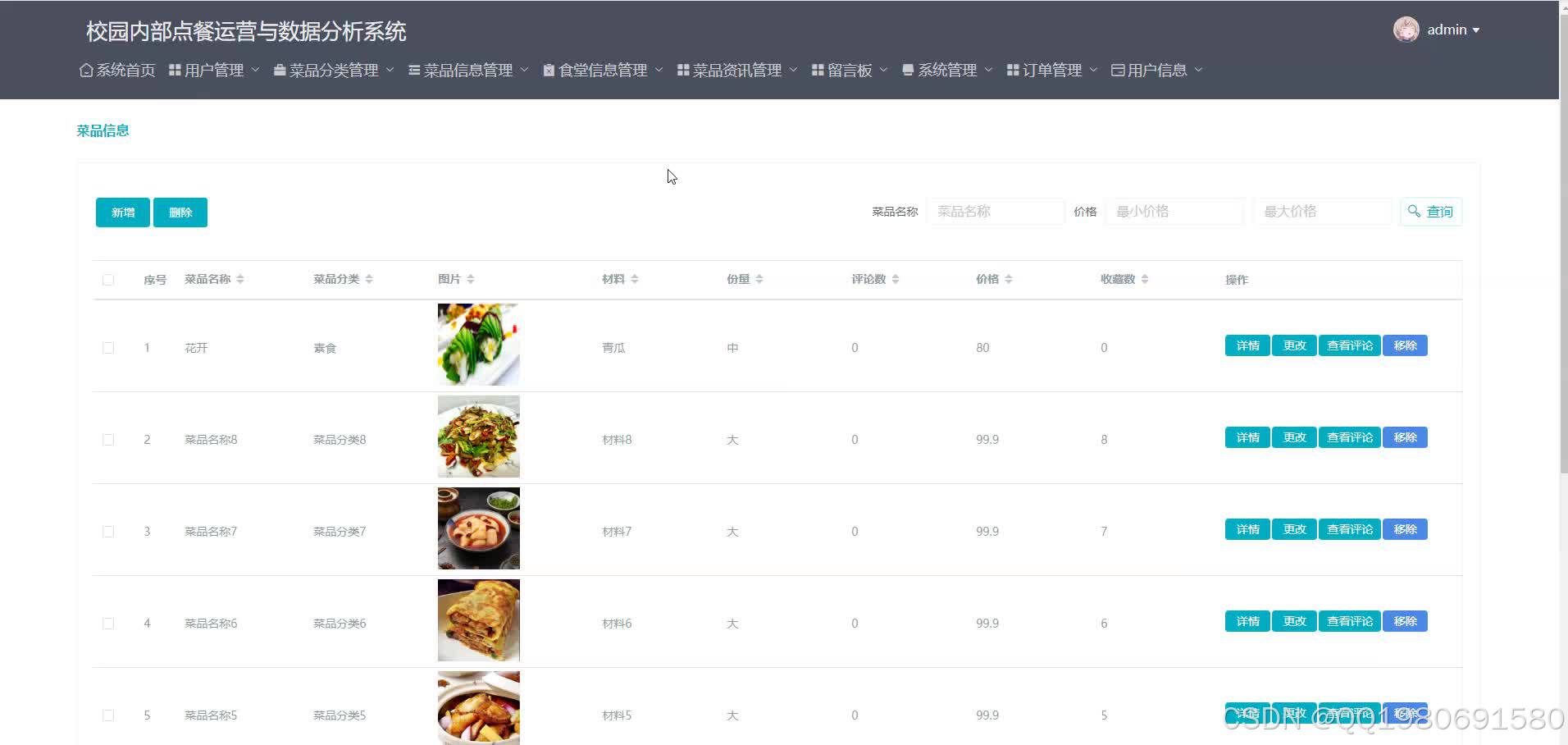Select 系统首页 in the navigation bar
This screenshot has width=1568, height=745.
click(x=125, y=70)
